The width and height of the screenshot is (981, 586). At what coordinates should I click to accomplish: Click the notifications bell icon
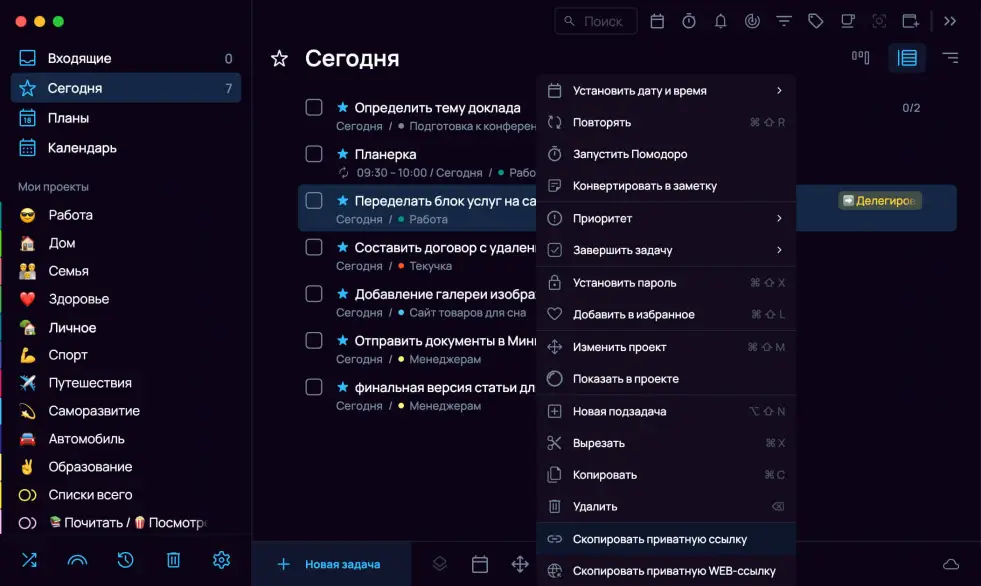[720, 21]
